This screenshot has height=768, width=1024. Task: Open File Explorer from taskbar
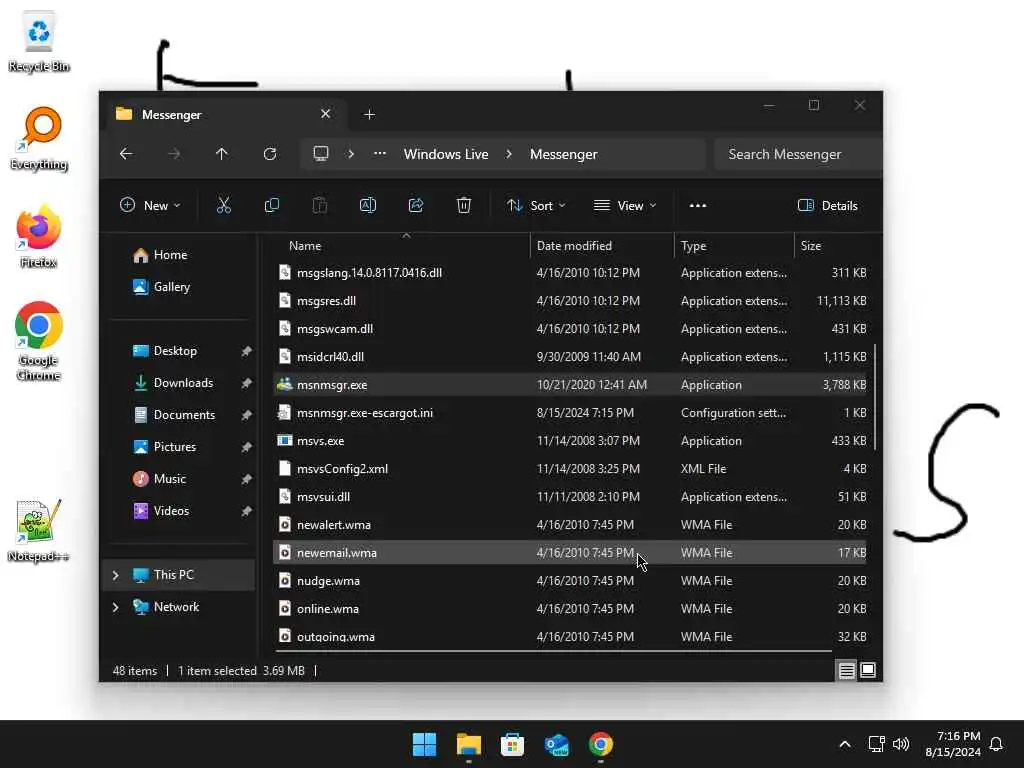click(x=468, y=744)
